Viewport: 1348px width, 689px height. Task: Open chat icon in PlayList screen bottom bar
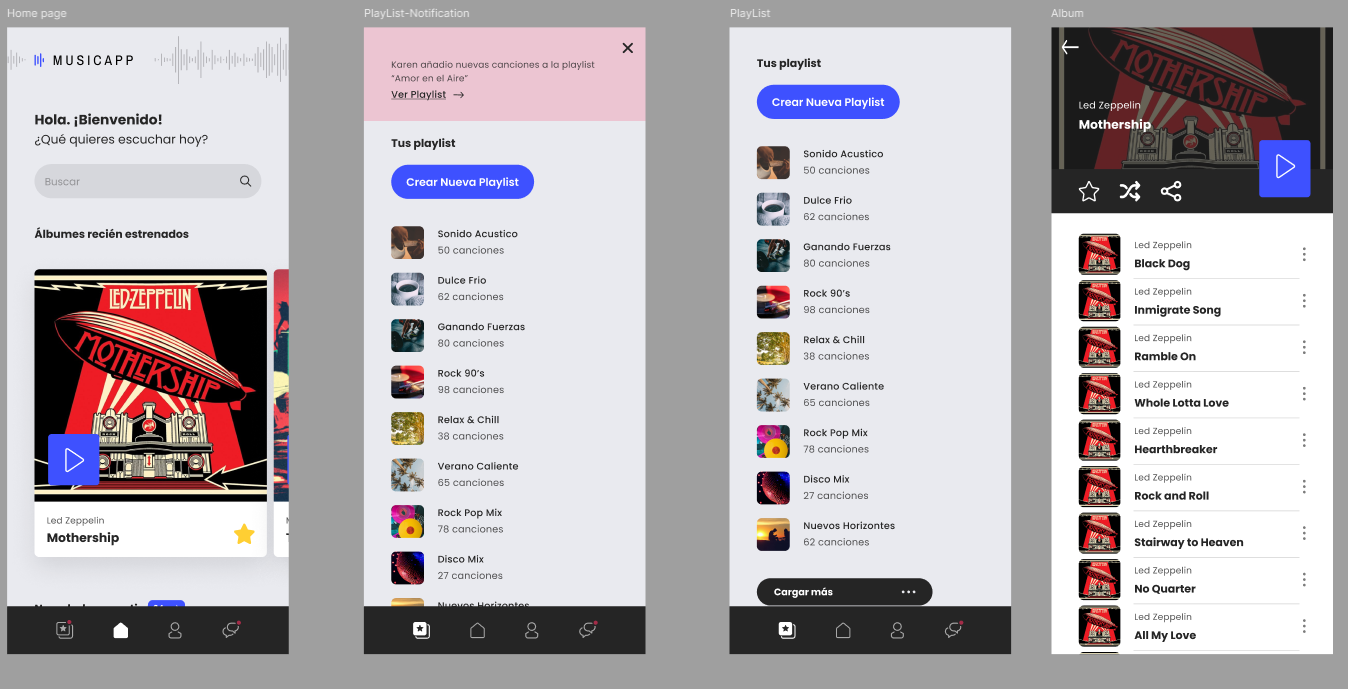pos(953,630)
